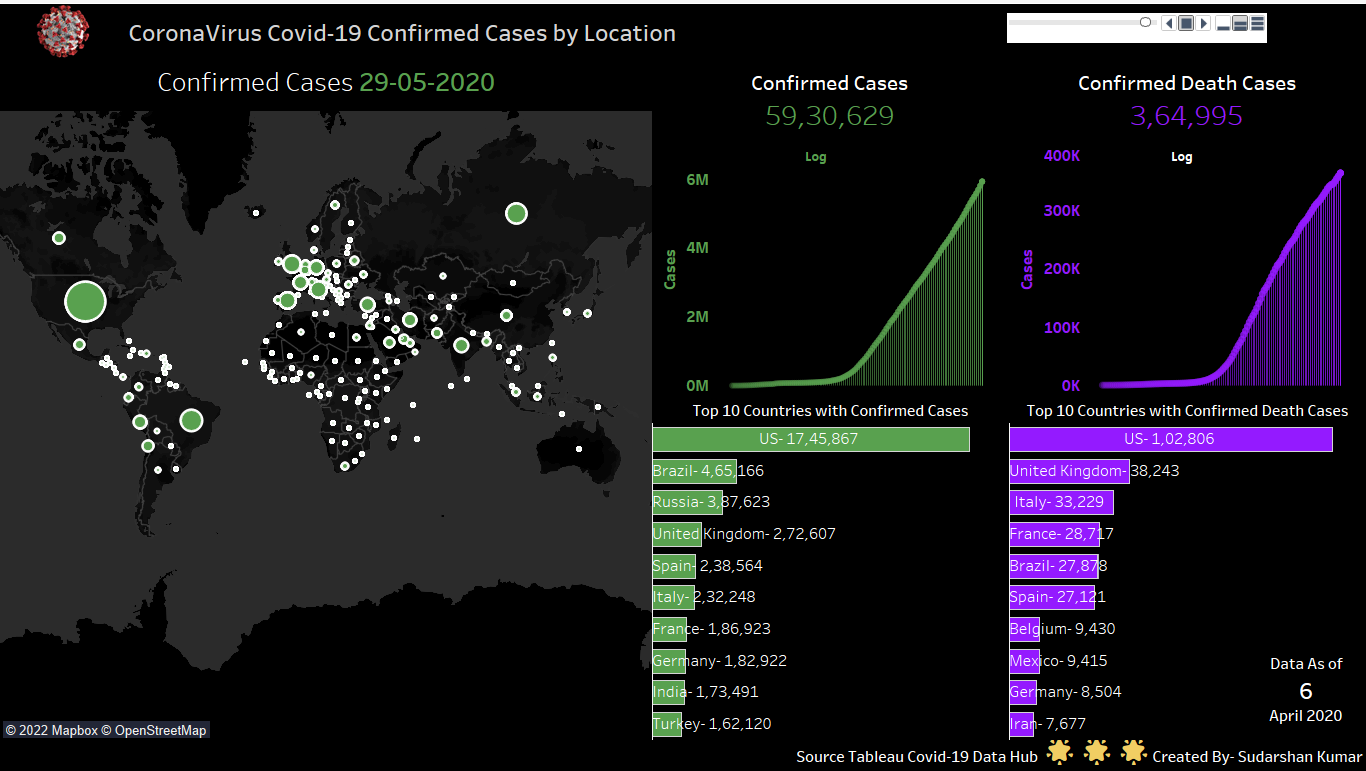
Task: Click the India circle on the map
Action: tap(461, 346)
